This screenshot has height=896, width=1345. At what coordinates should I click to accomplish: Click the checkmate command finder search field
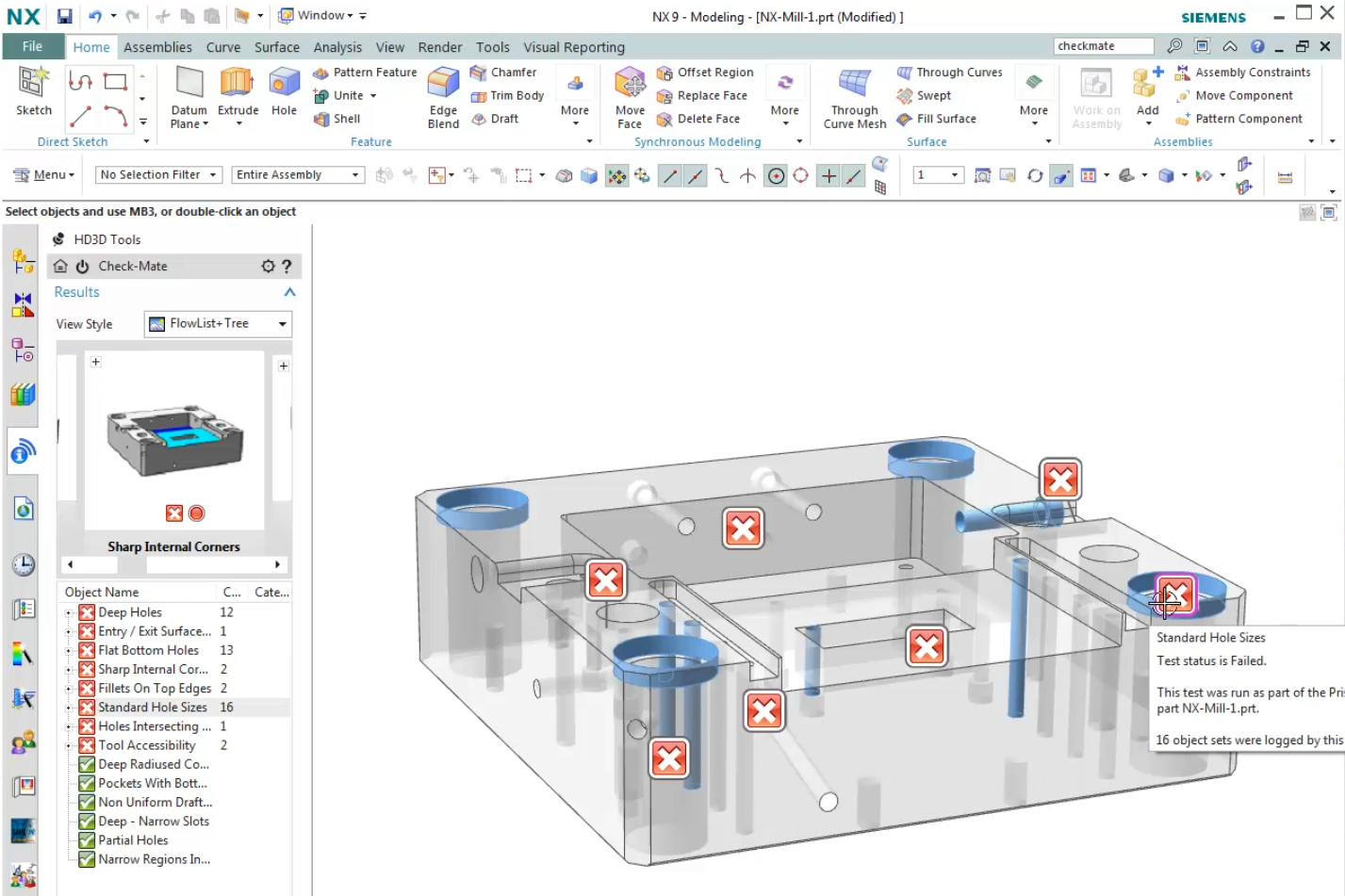(x=1103, y=46)
